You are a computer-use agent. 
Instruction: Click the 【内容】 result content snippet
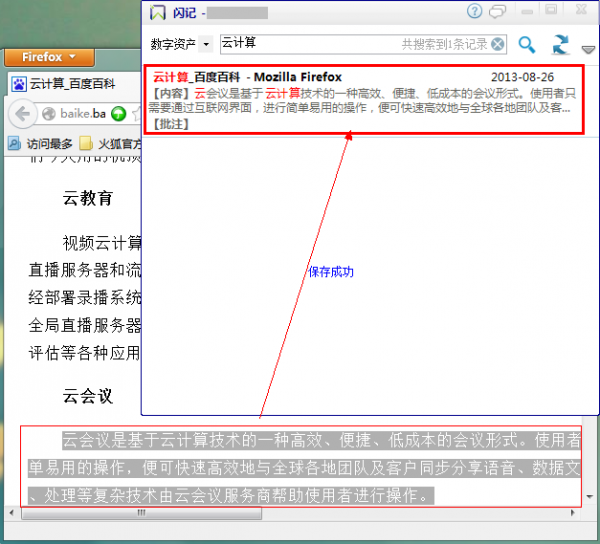click(x=362, y=101)
